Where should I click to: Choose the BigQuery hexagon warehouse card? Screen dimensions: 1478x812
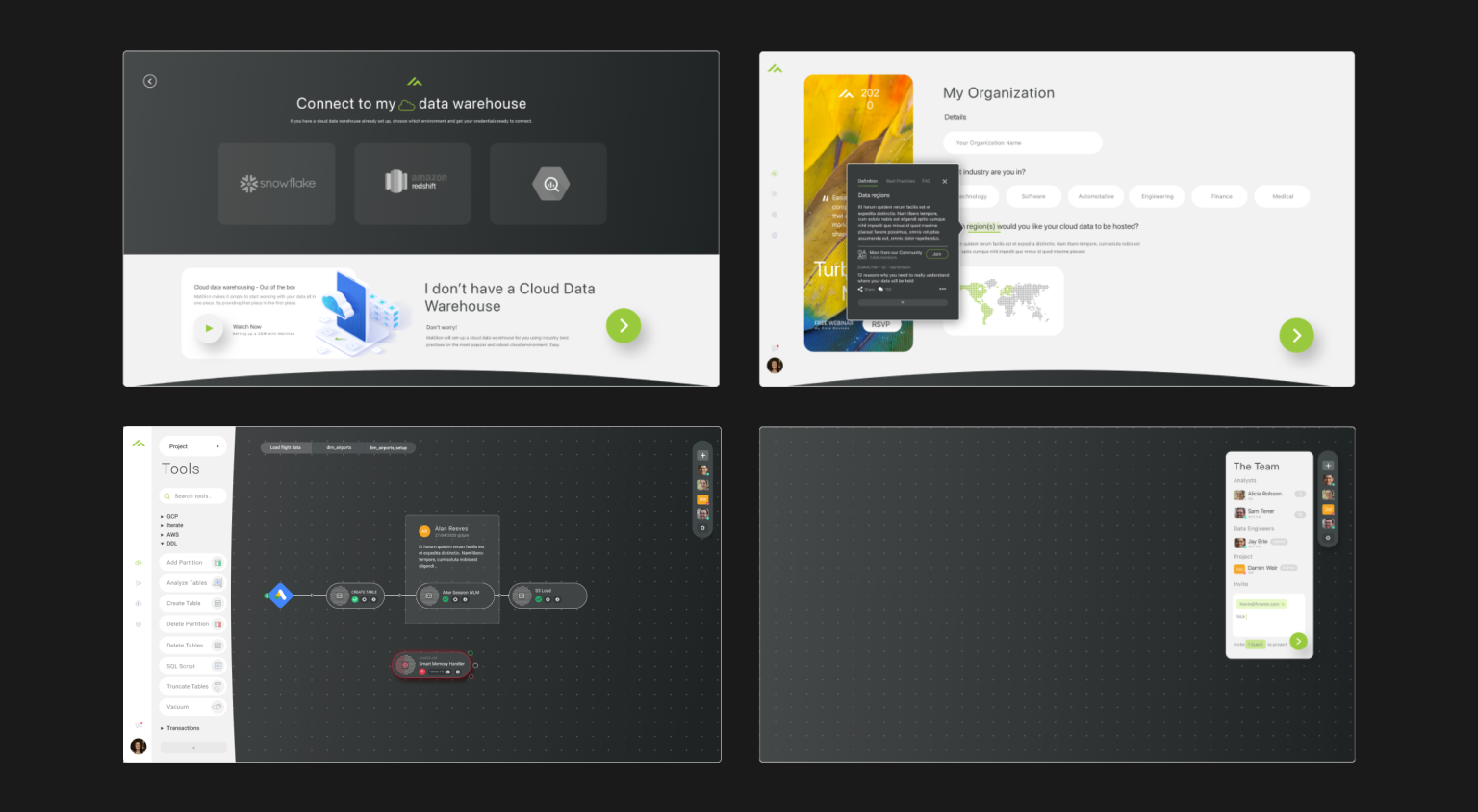(x=548, y=184)
